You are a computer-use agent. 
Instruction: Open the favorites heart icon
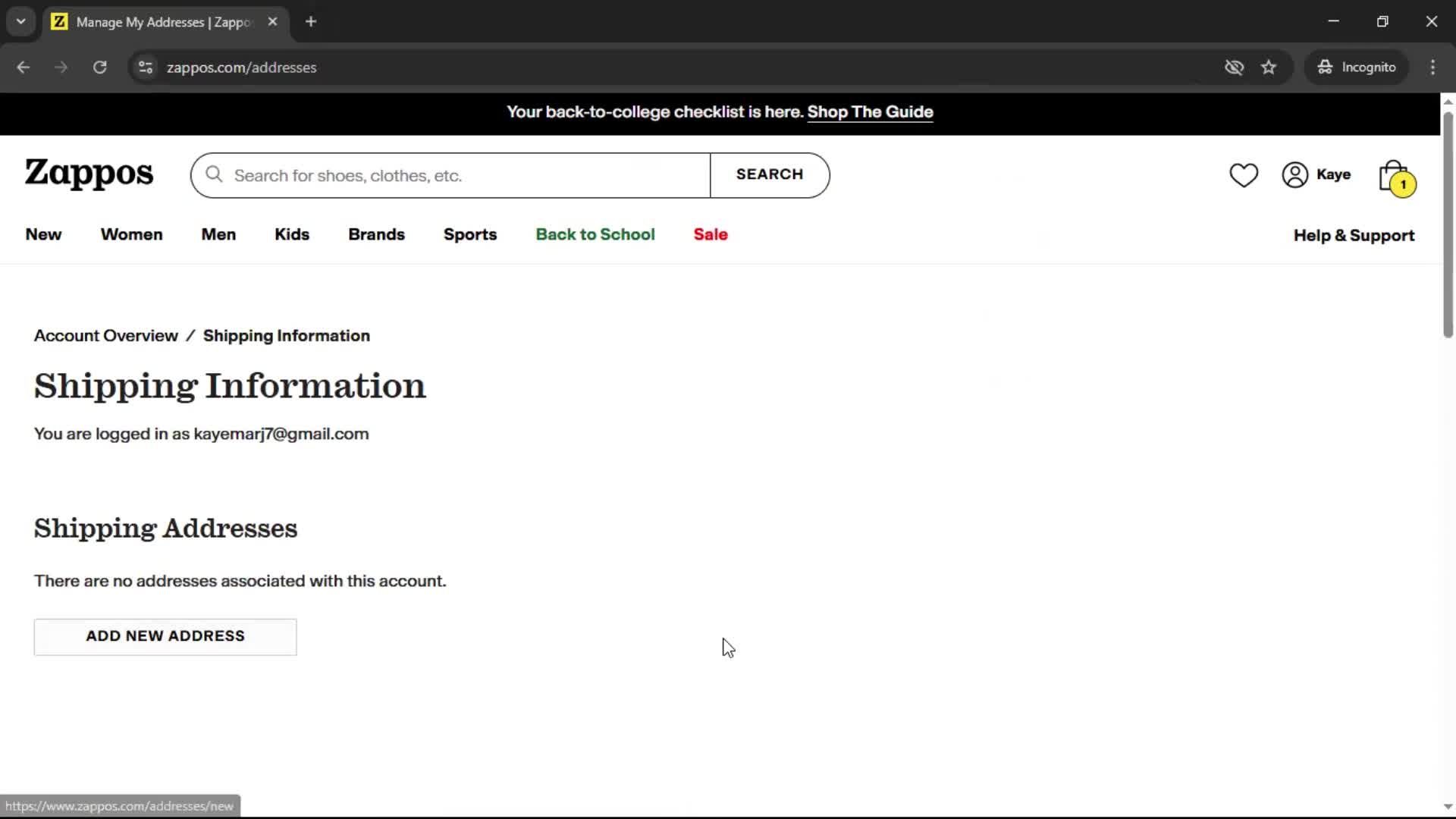pyautogui.click(x=1244, y=175)
